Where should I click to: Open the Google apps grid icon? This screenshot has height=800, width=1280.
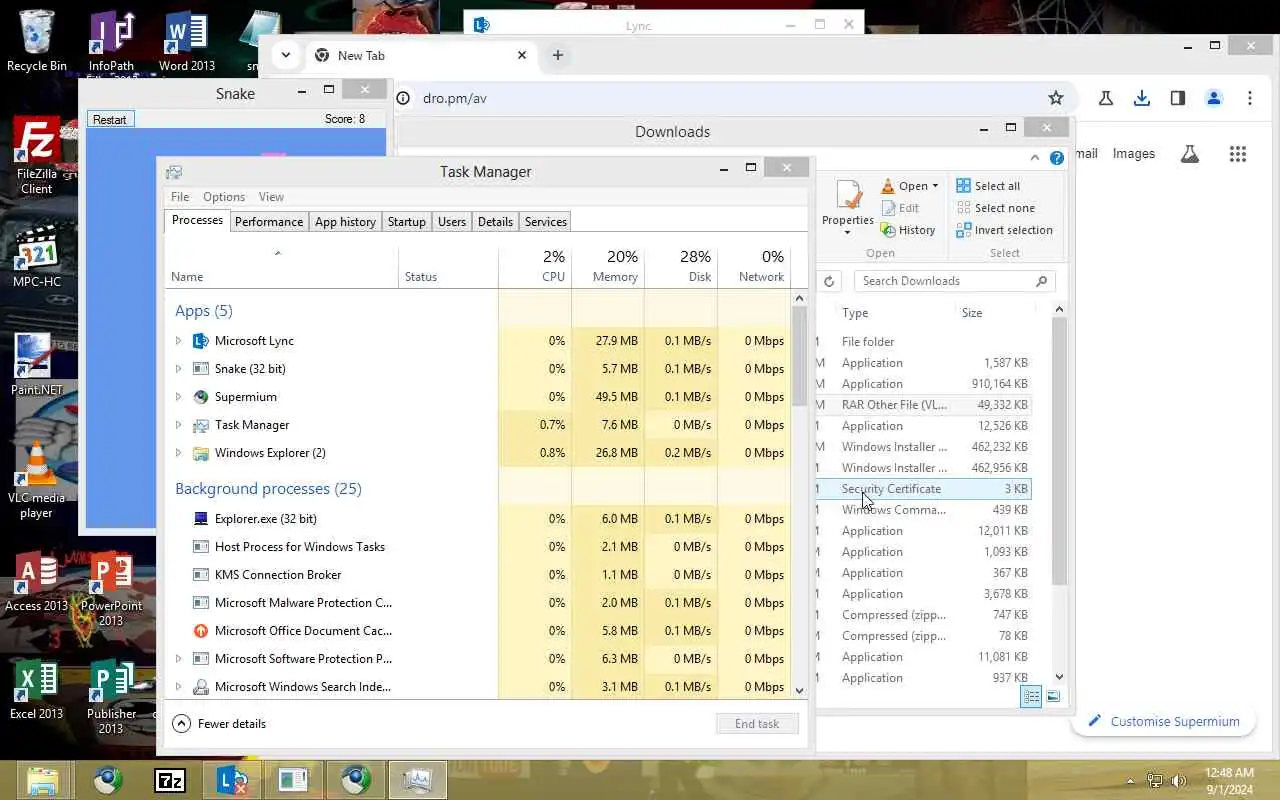(x=1238, y=154)
